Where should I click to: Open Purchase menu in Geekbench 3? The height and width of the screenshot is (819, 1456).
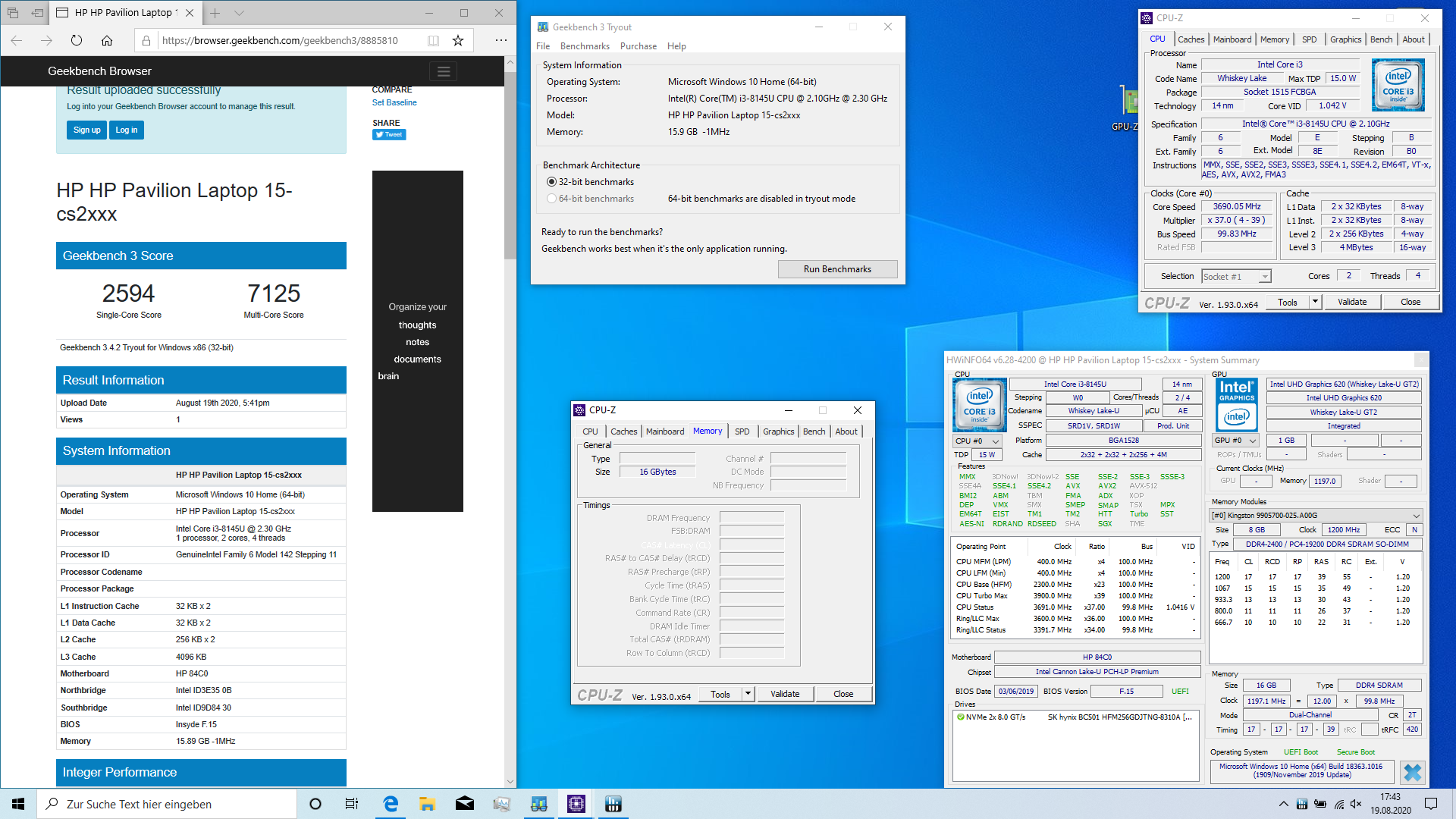coord(639,46)
